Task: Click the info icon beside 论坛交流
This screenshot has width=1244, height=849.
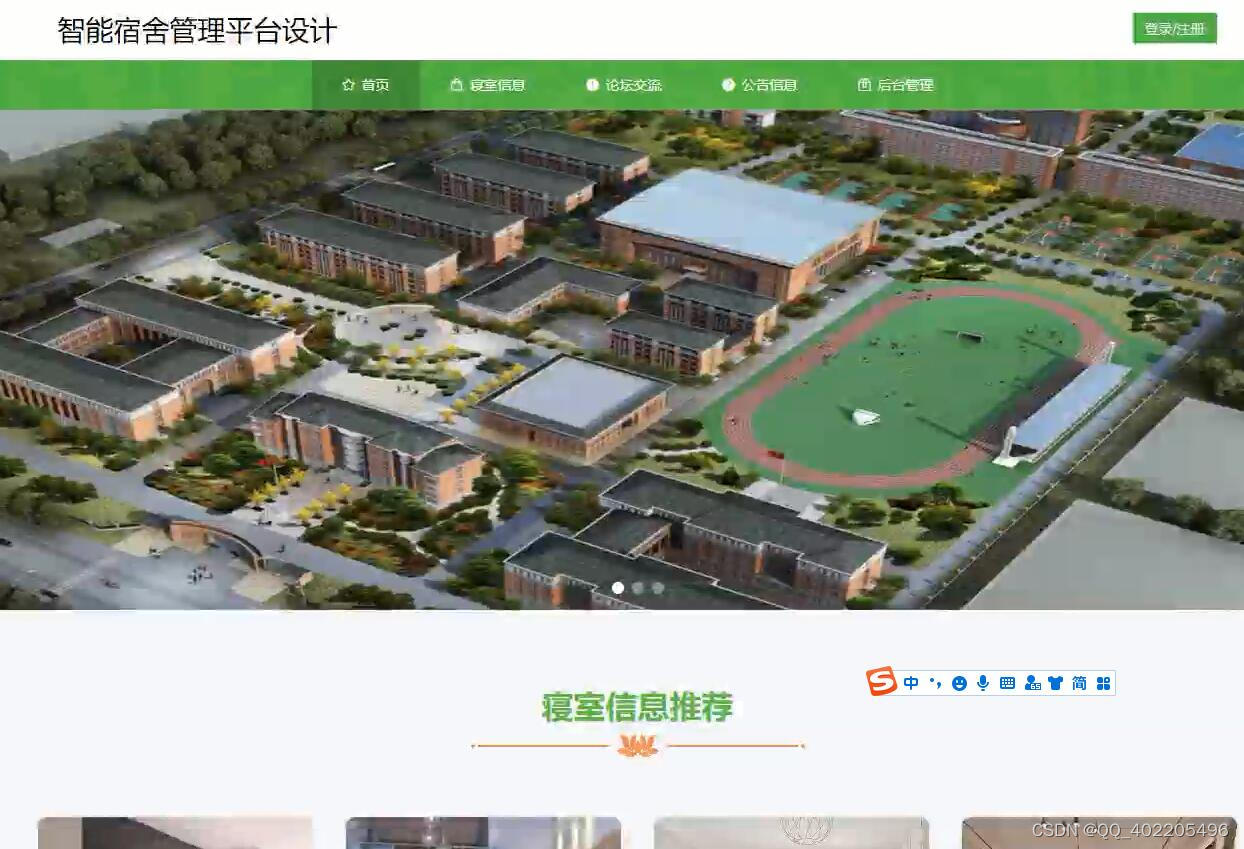Action: pos(593,85)
